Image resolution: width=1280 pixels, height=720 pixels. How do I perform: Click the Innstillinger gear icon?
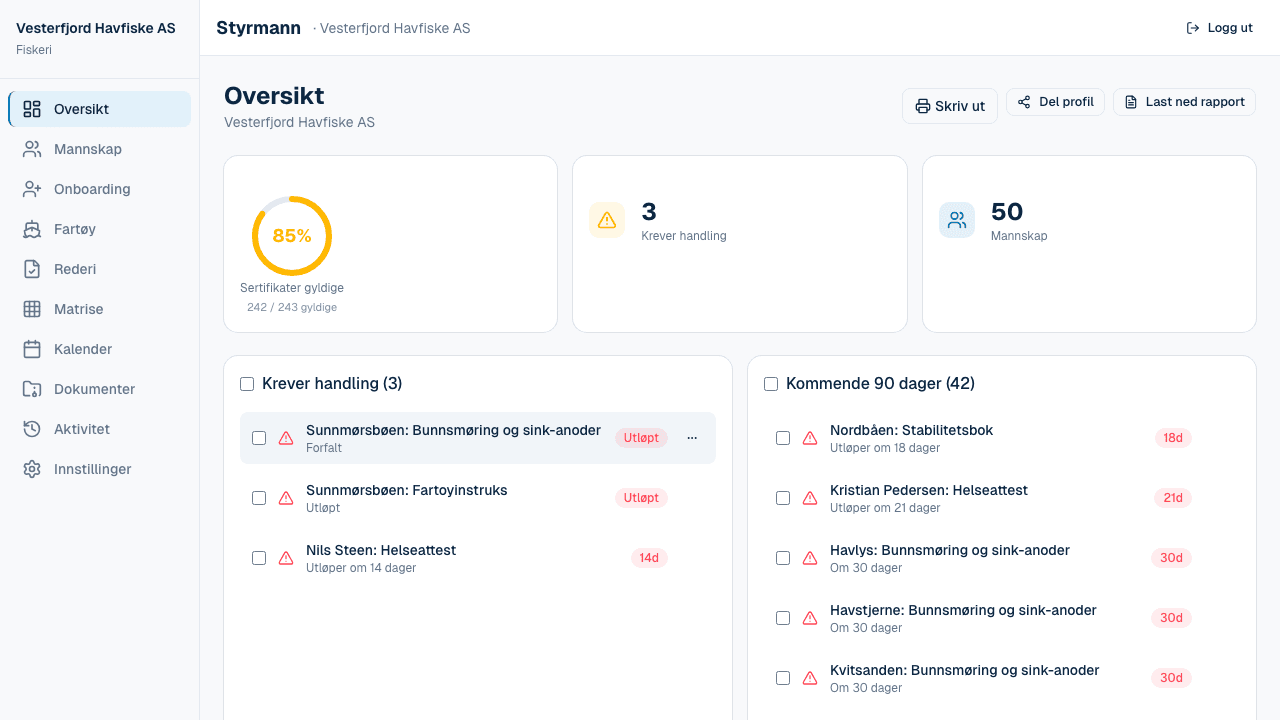click(x=32, y=469)
